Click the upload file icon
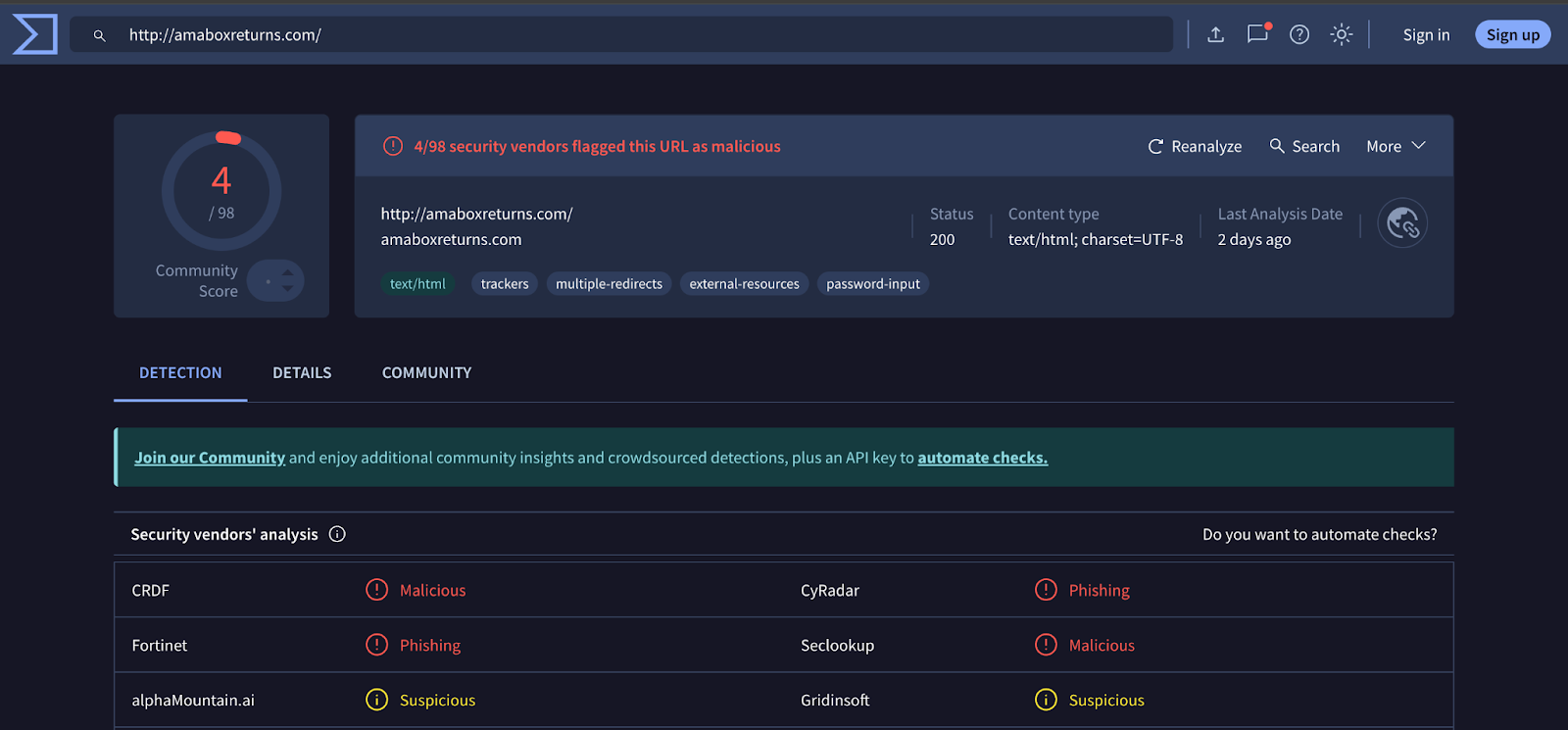The image size is (1568, 730). tap(1215, 34)
